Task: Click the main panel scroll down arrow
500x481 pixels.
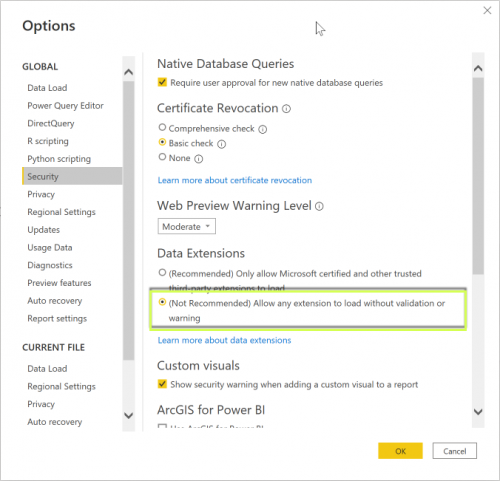Action: tap(478, 412)
